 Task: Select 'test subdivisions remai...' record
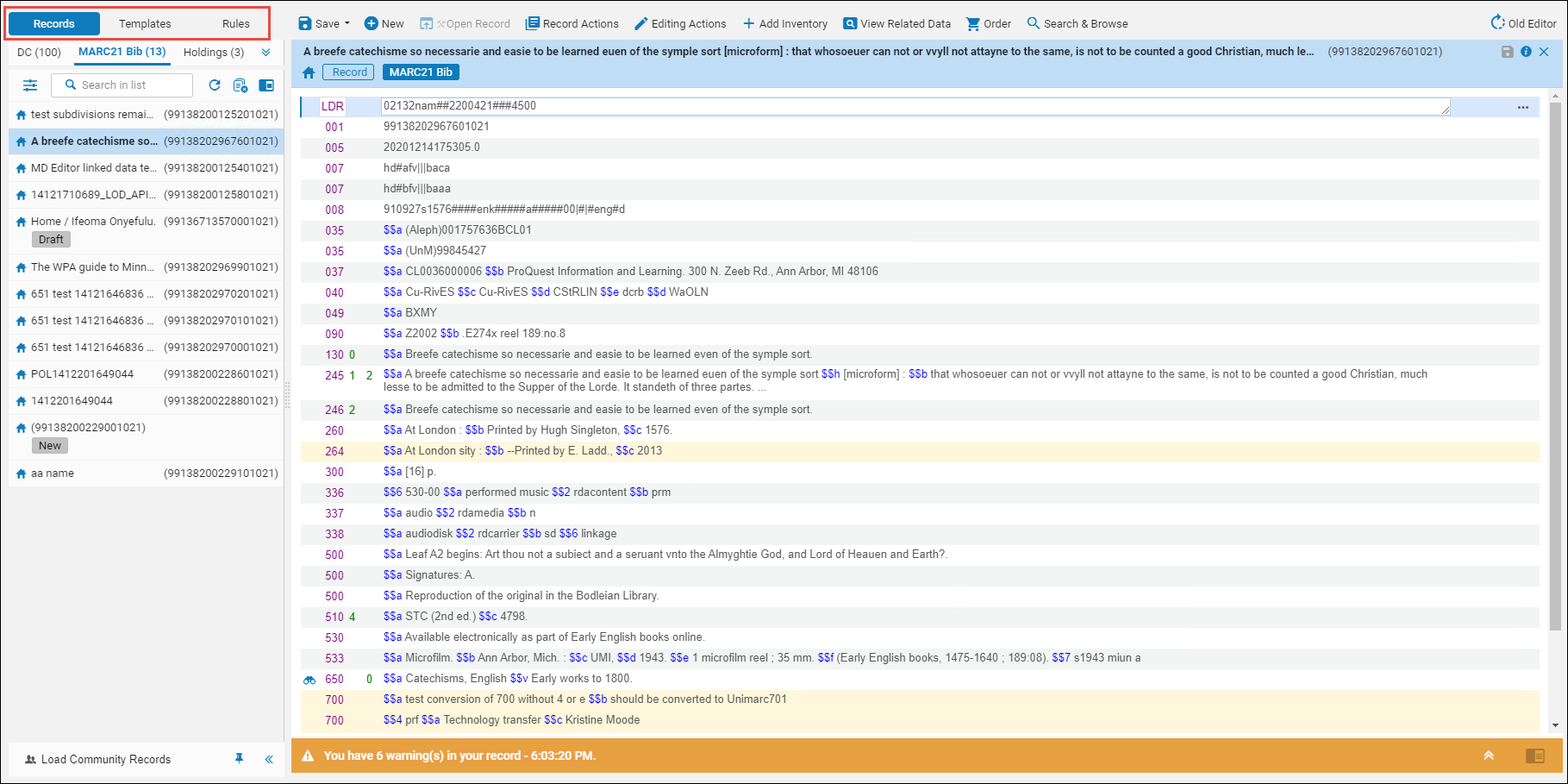pos(147,115)
